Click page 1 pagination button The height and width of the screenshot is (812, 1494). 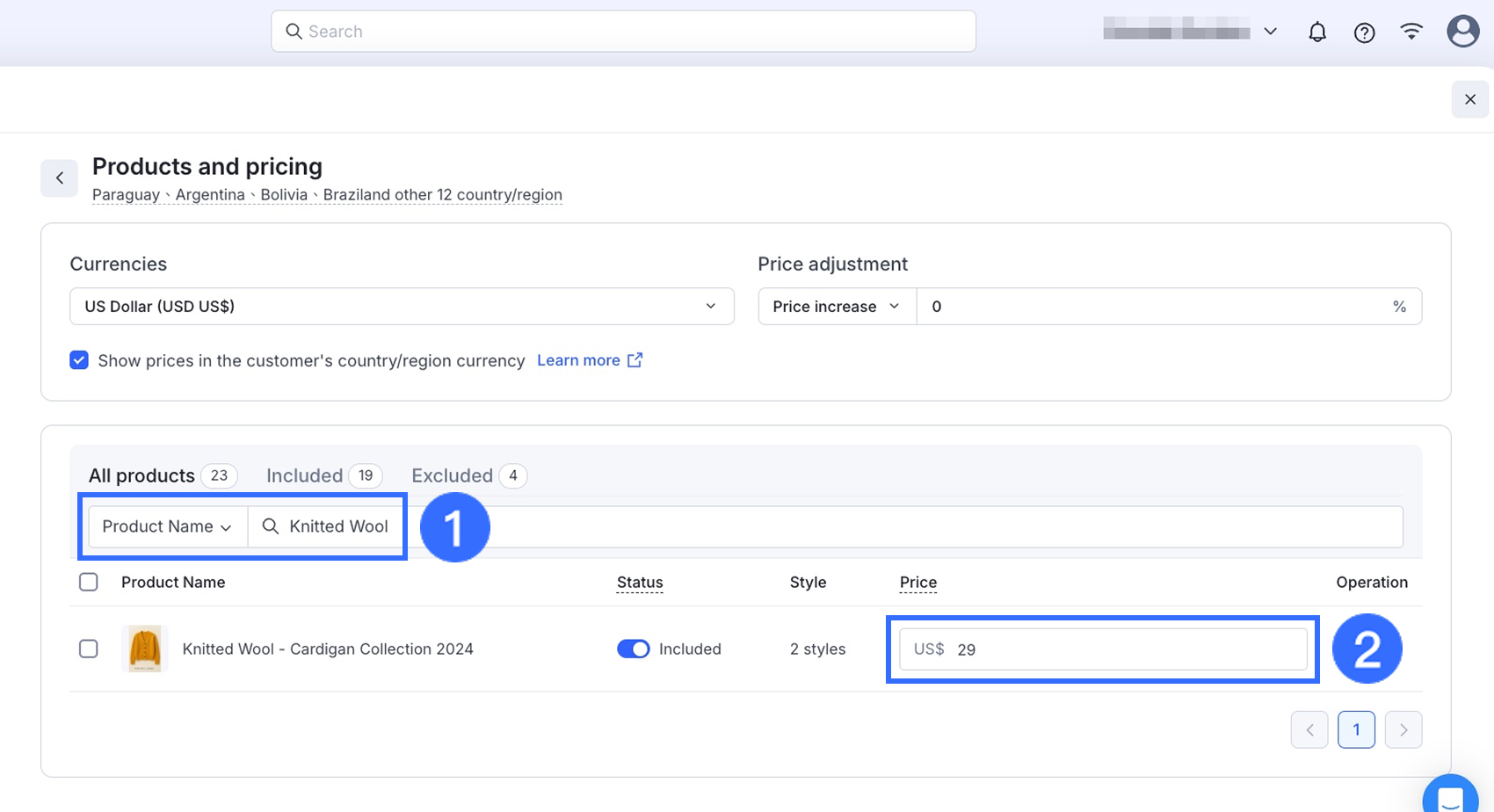tap(1356, 730)
